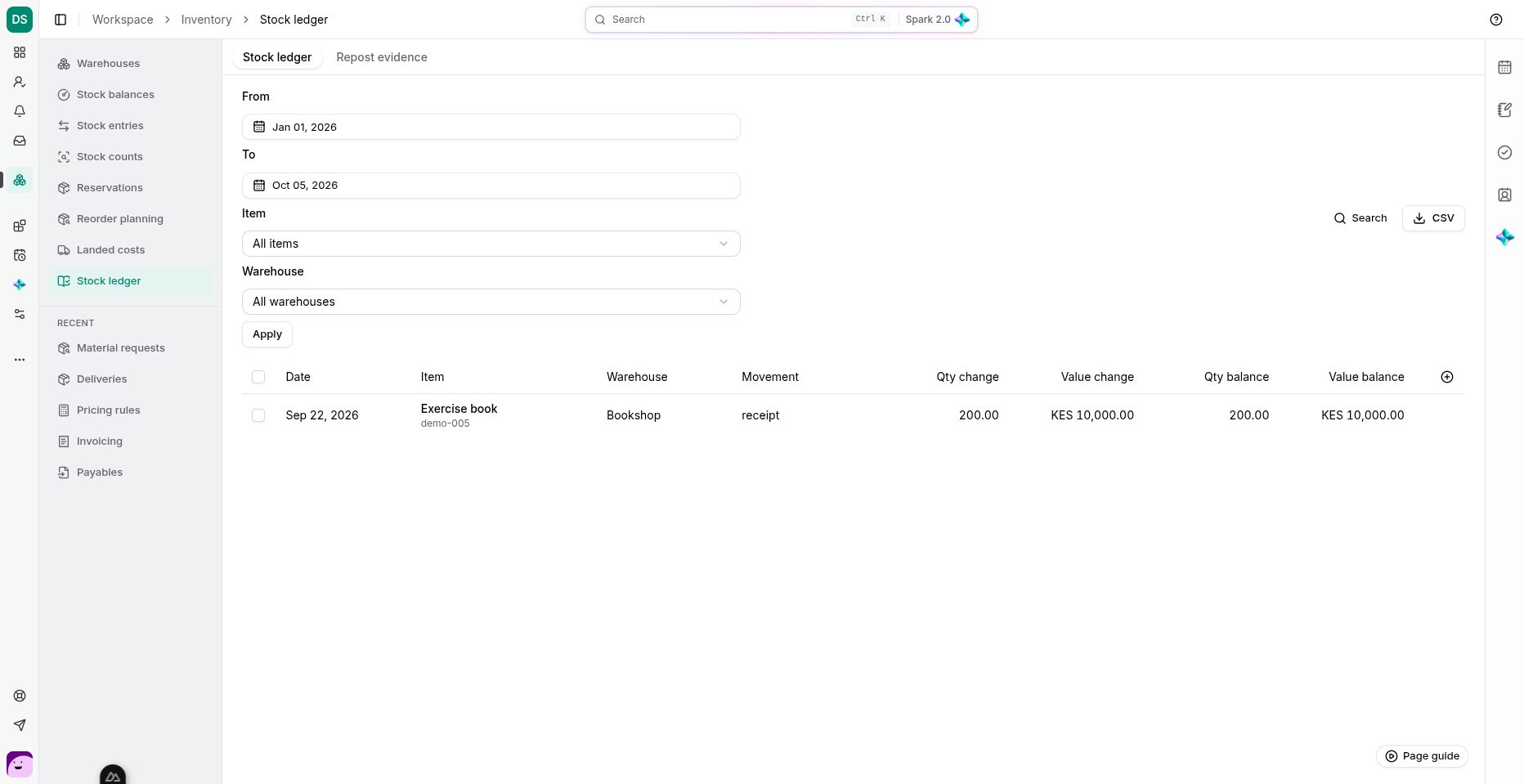Image resolution: width=1524 pixels, height=784 pixels.
Task: Open the help question-mark icon
Action: pos(1496,20)
